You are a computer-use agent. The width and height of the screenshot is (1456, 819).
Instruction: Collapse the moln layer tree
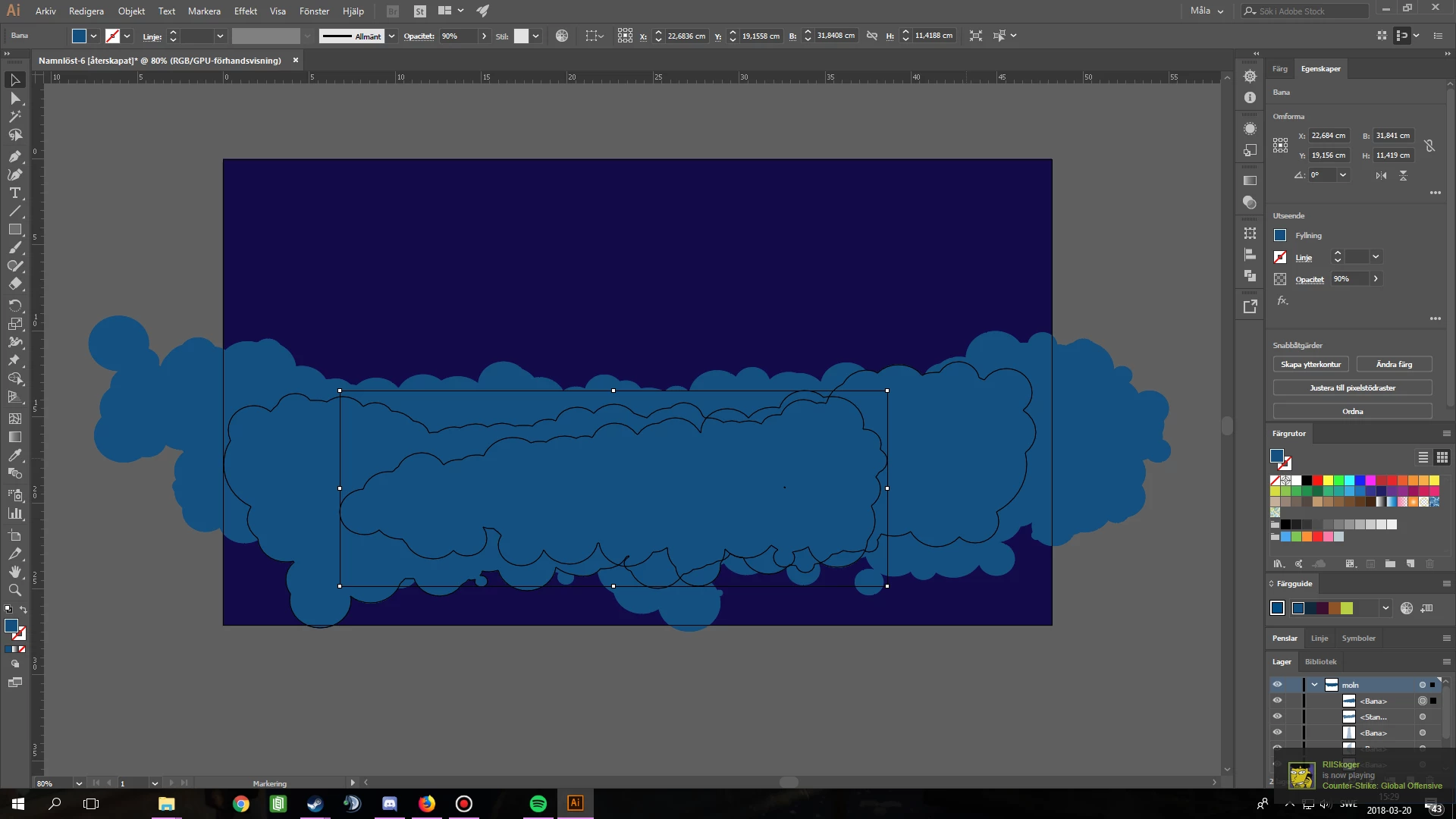pos(1314,685)
